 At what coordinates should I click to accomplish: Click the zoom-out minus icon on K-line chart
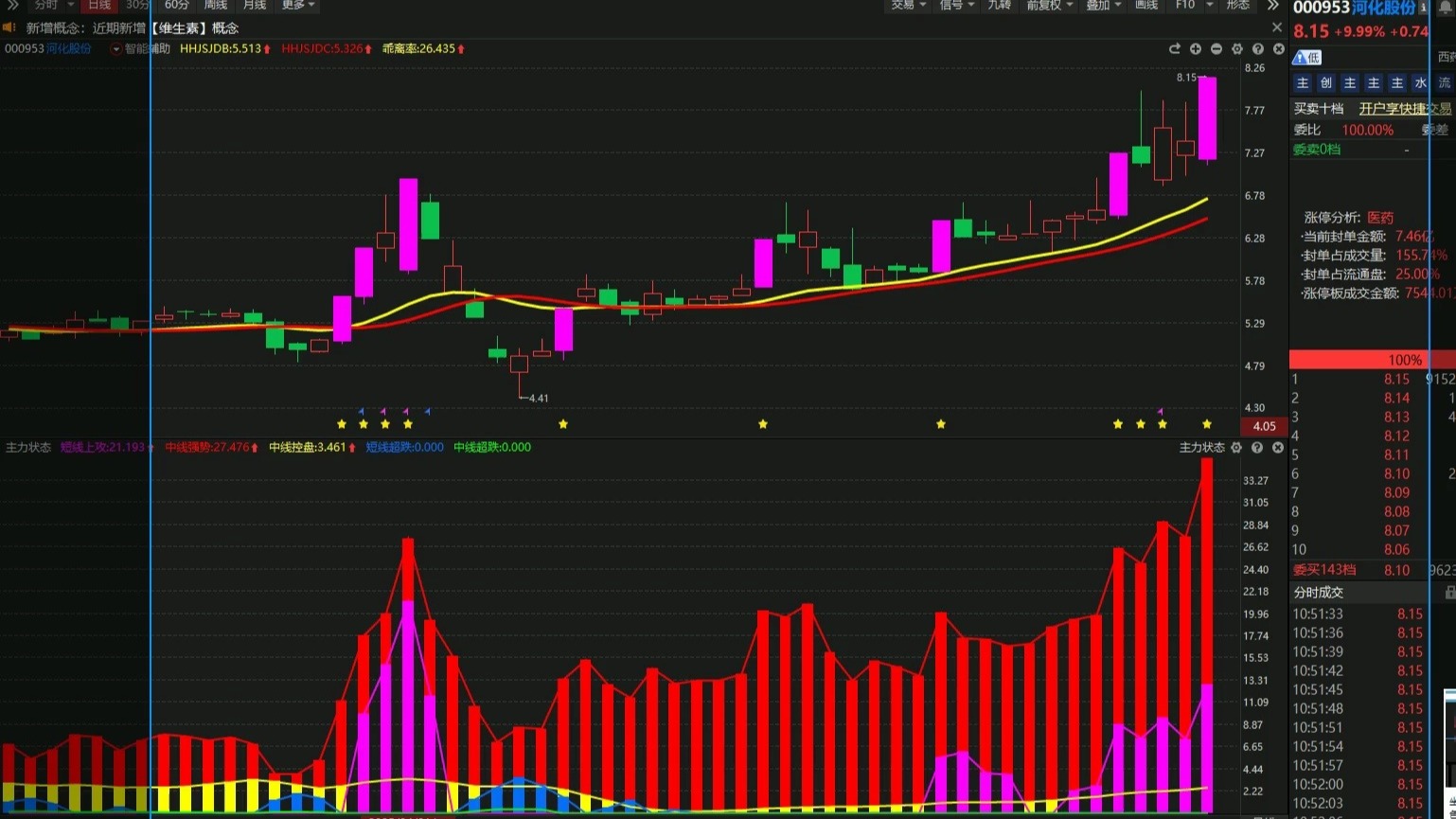click(1216, 49)
